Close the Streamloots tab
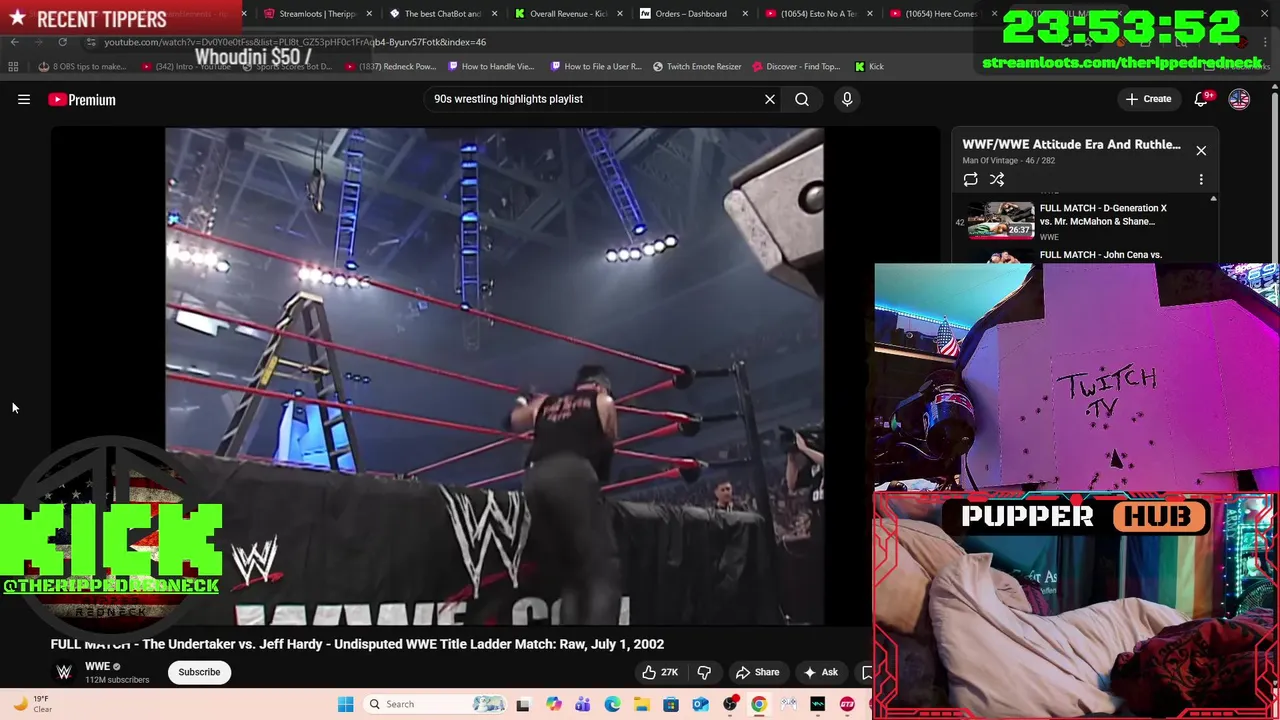Viewport: 1280px width, 720px height. tap(369, 14)
